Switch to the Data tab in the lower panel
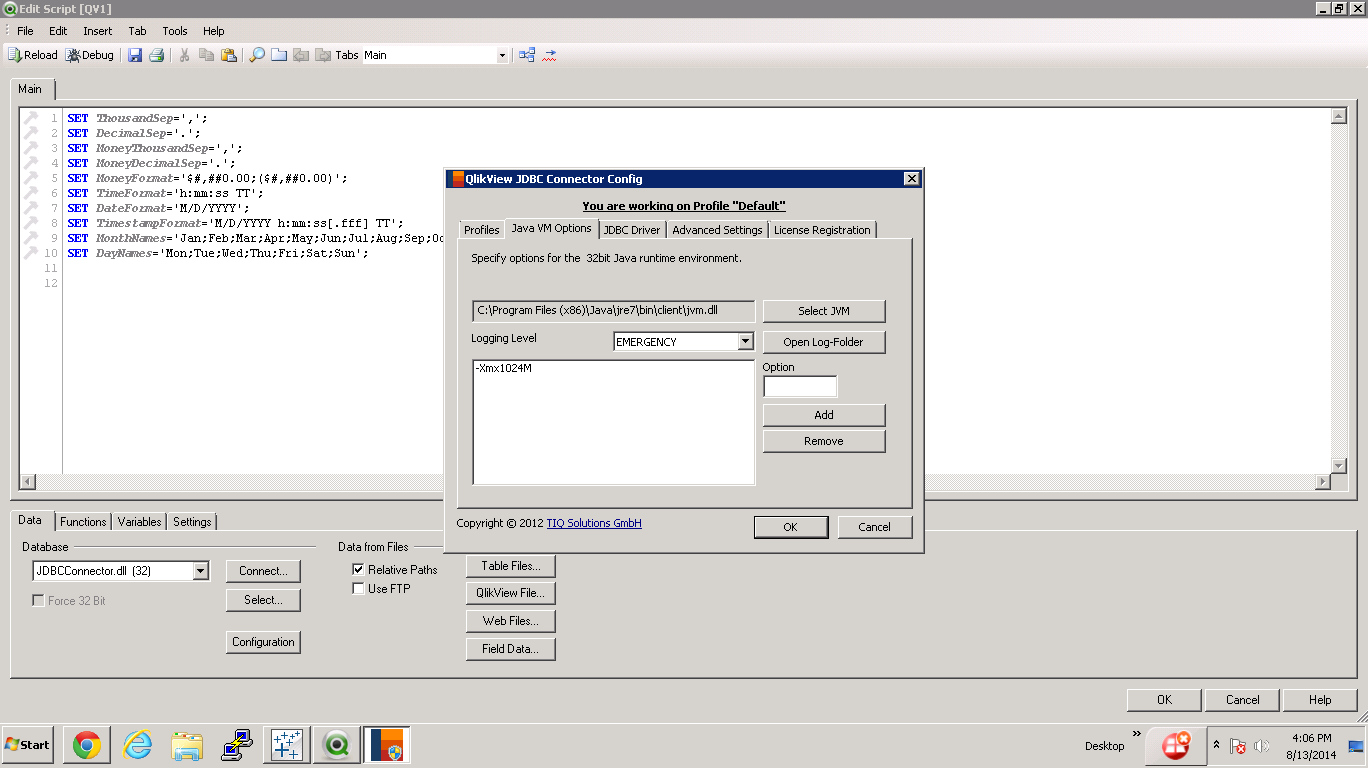Image resolution: width=1368 pixels, height=768 pixels. 30,520
